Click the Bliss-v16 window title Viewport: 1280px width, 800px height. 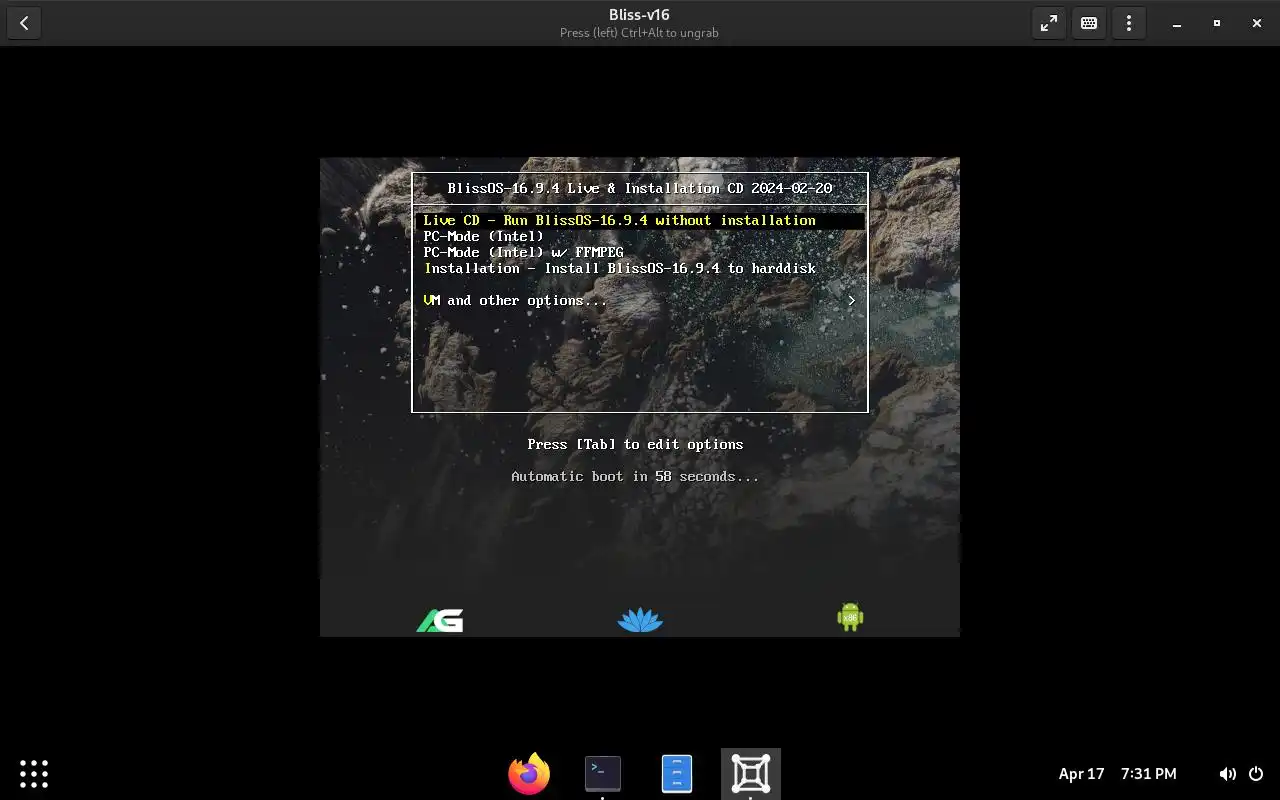point(639,15)
